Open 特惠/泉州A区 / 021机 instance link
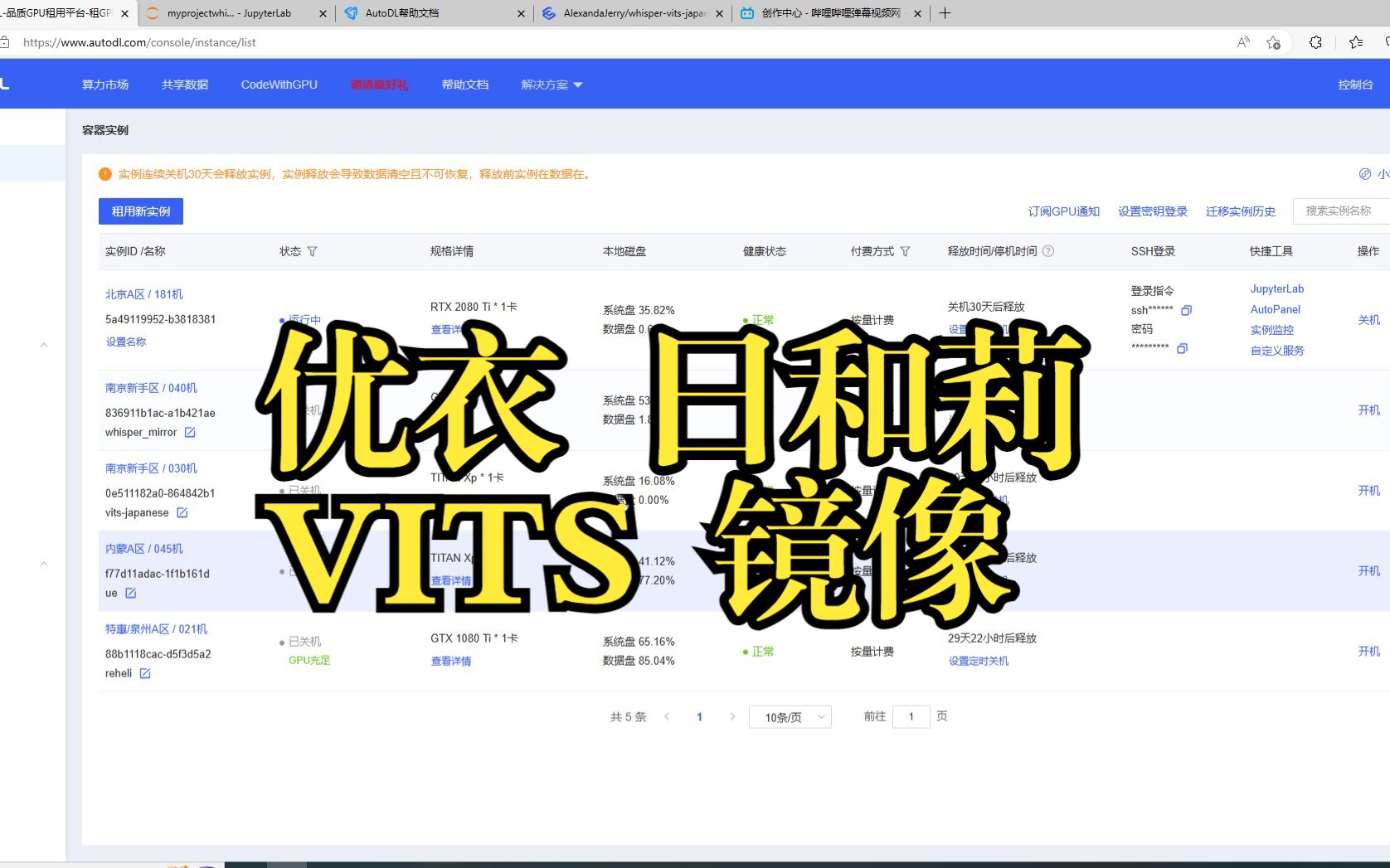Image resolution: width=1390 pixels, height=868 pixels. [156, 629]
